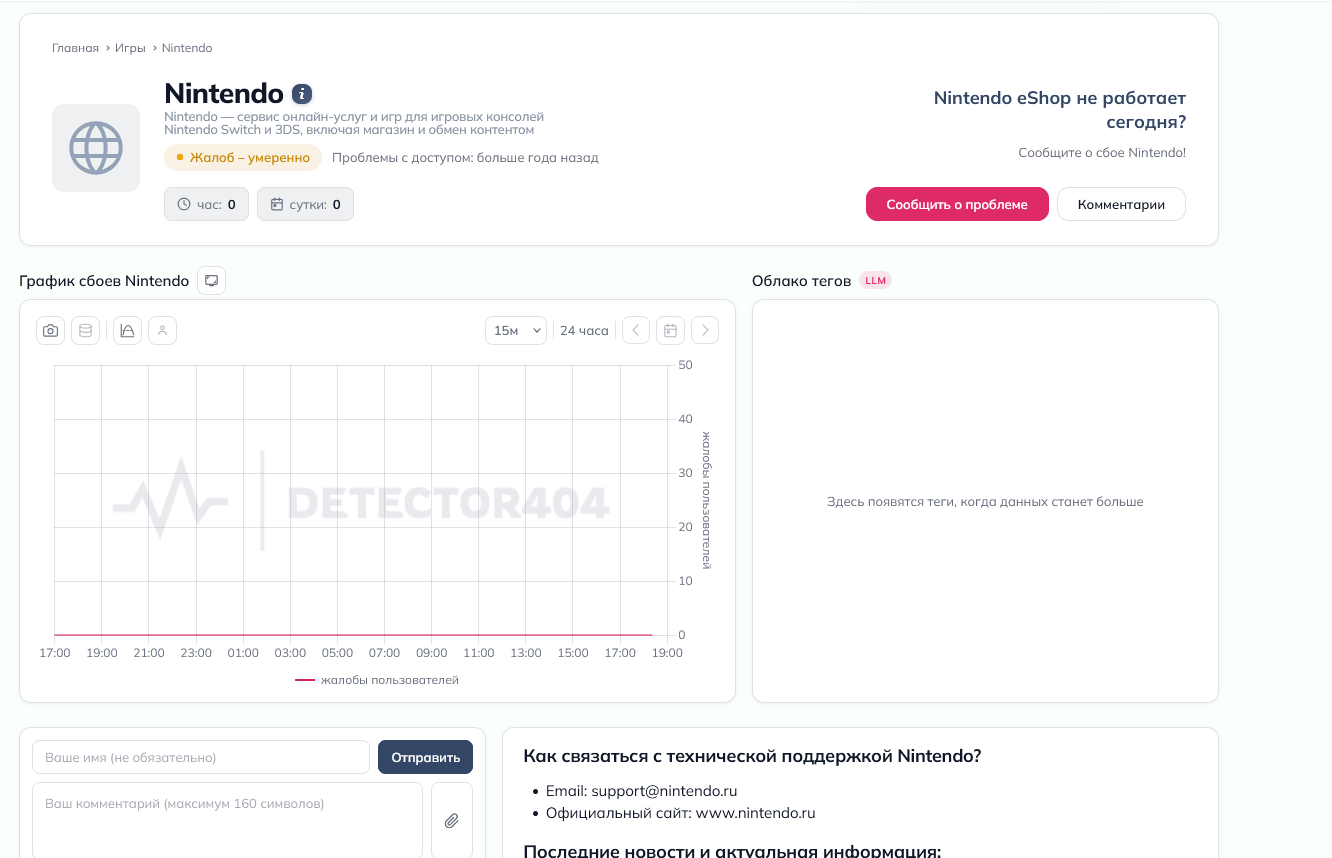
Task: Click the database icon in the chart toolbar
Action: [86, 330]
